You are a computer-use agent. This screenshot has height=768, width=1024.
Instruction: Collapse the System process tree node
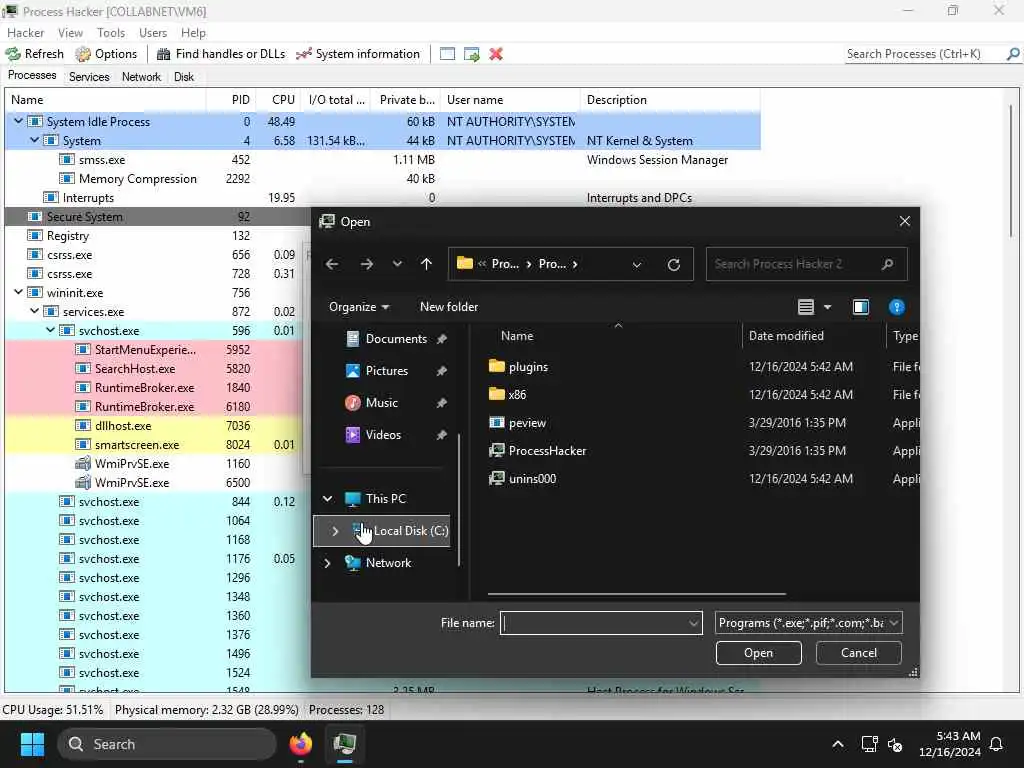point(35,140)
